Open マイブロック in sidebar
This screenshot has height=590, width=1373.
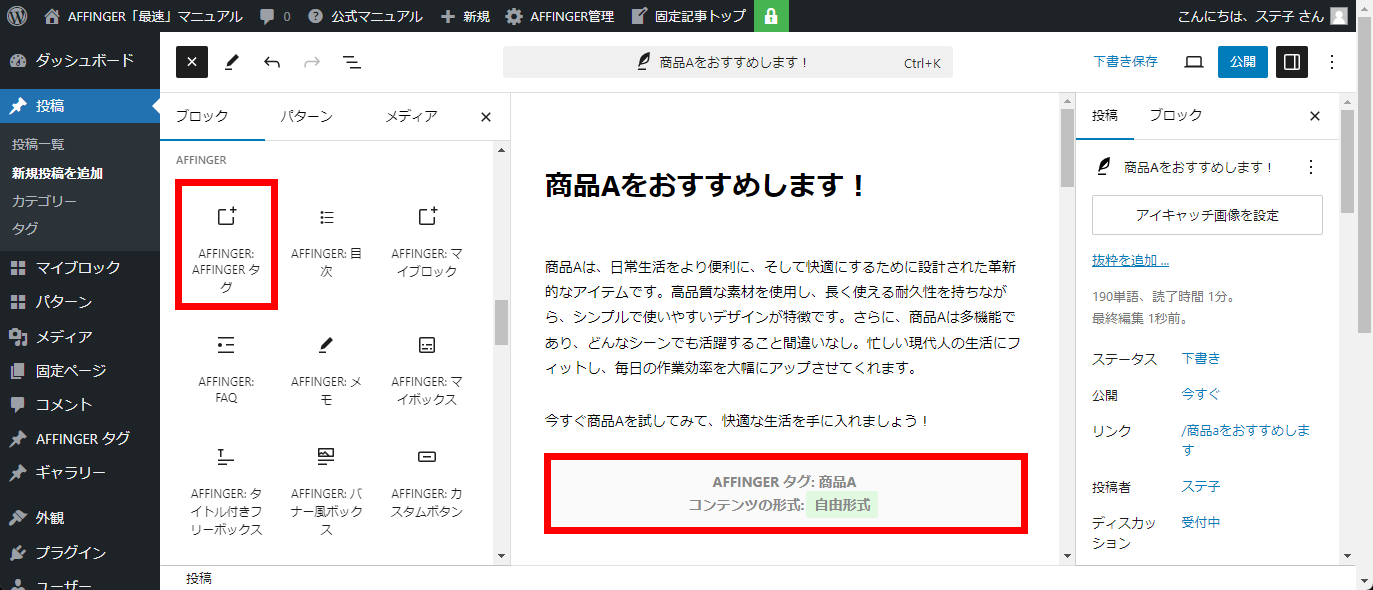pyautogui.click(x=80, y=268)
